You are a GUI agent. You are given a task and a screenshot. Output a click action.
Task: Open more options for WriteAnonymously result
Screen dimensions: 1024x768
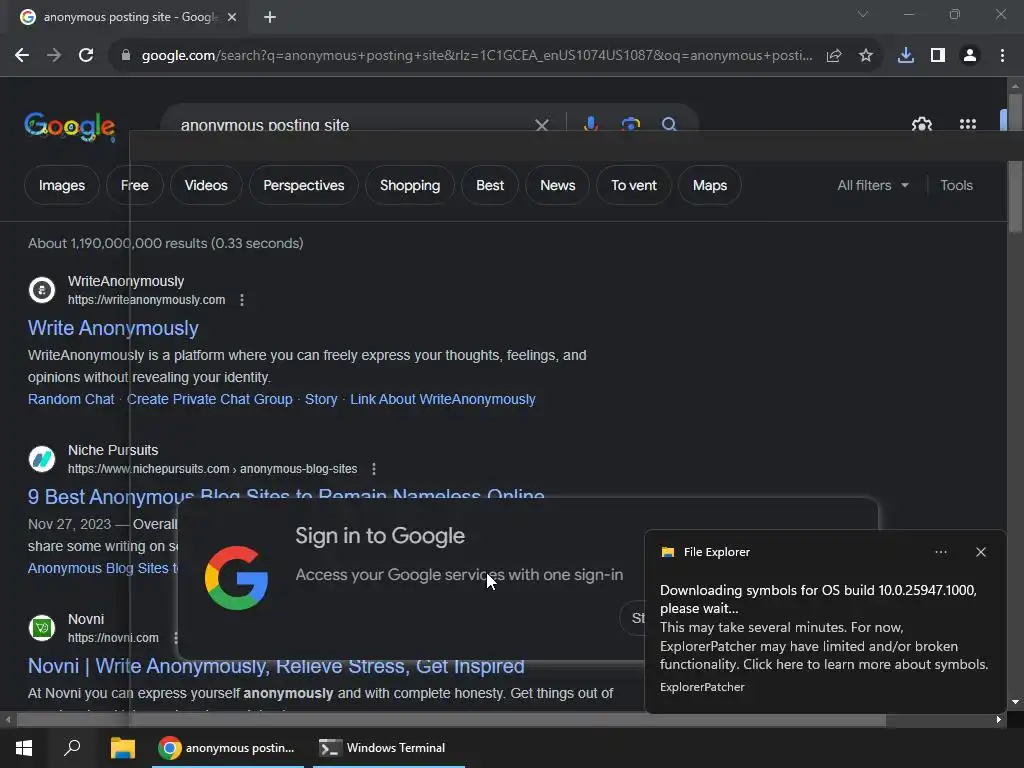(242, 300)
